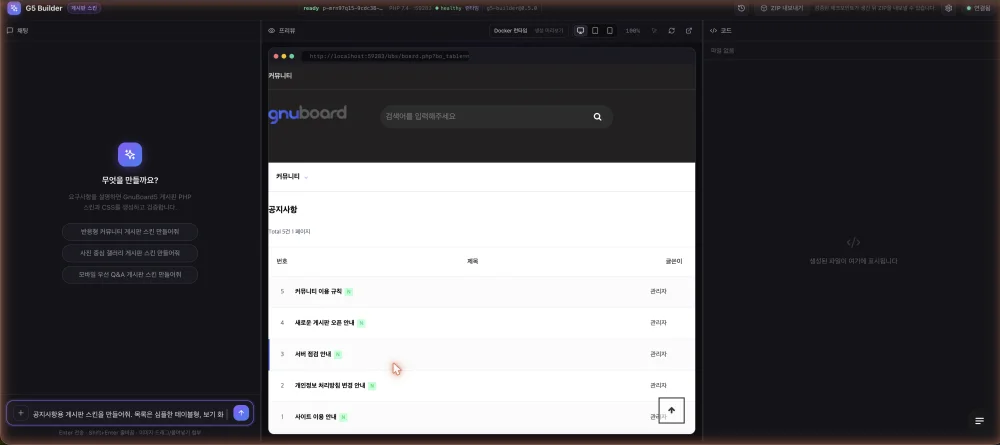Click the 게시판 스킨 badge
1000x445 pixels.
pos(84,8)
